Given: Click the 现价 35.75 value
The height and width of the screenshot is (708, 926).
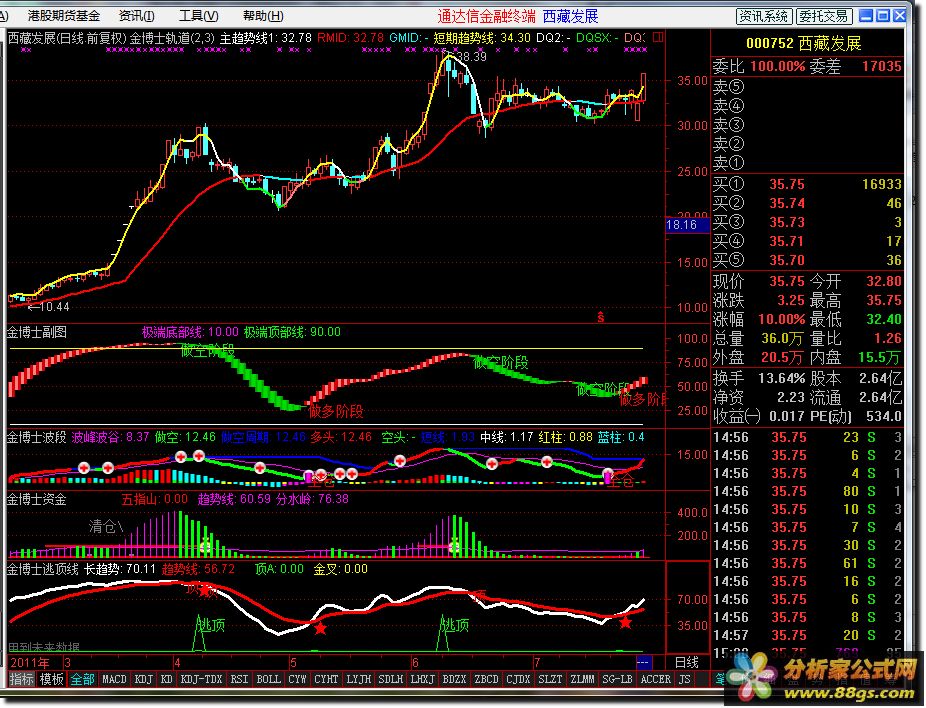Looking at the screenshot, I should [787, 281].
